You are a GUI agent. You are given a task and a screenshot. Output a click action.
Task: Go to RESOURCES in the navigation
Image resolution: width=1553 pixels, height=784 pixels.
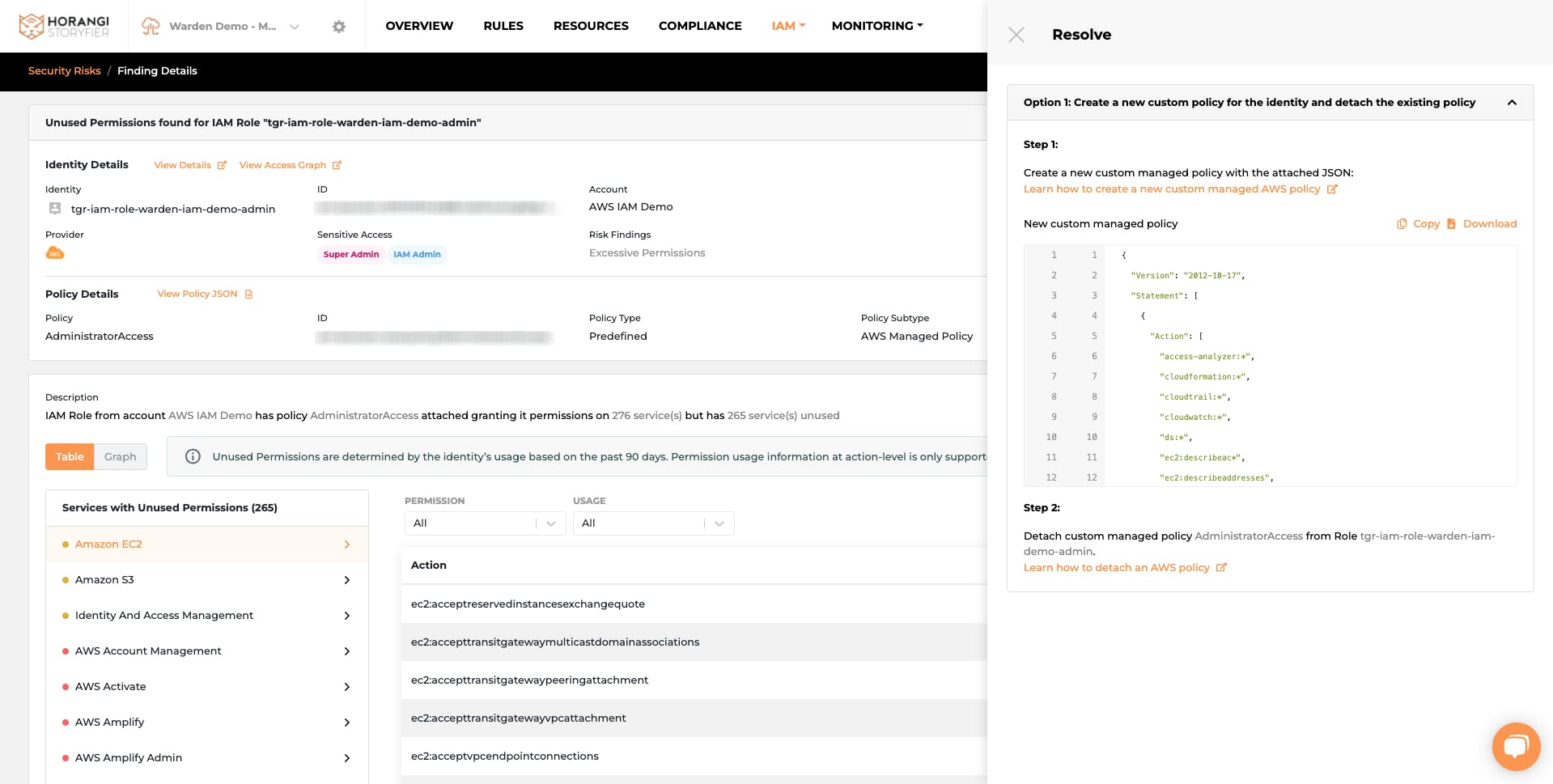tap(591, 26)
